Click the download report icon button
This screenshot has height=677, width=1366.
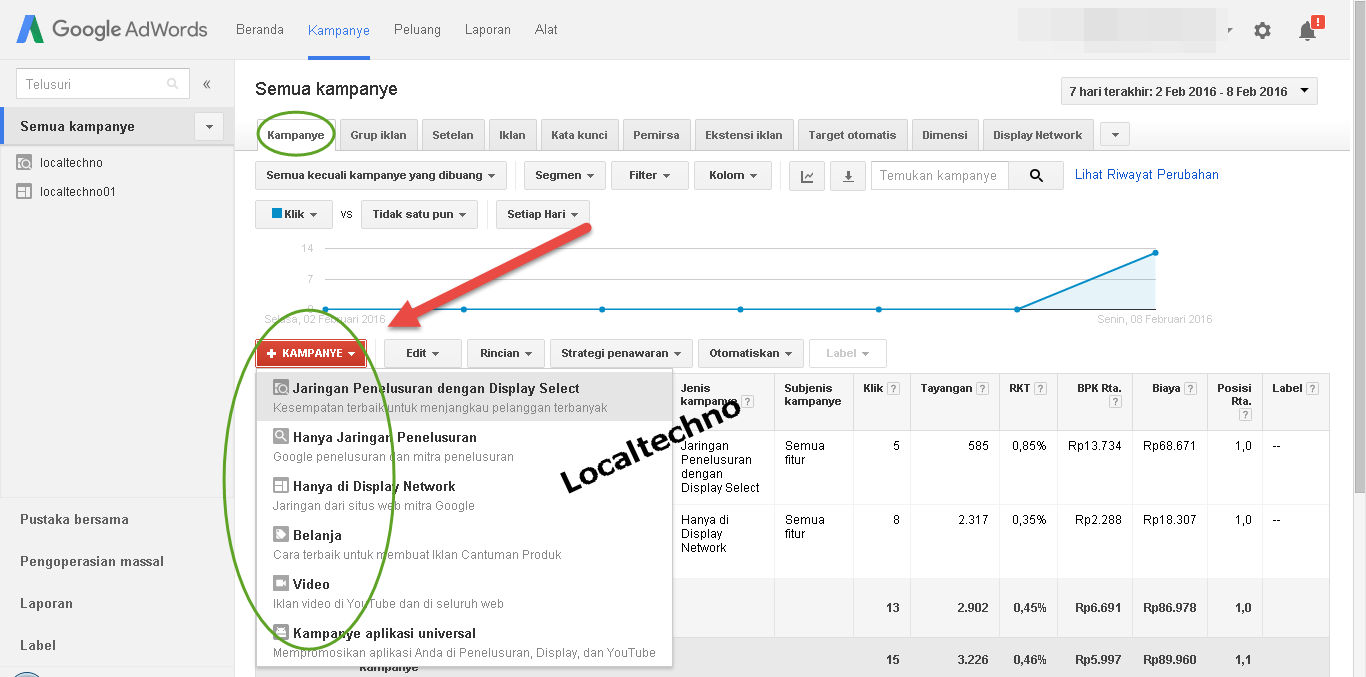pos(848,176)
